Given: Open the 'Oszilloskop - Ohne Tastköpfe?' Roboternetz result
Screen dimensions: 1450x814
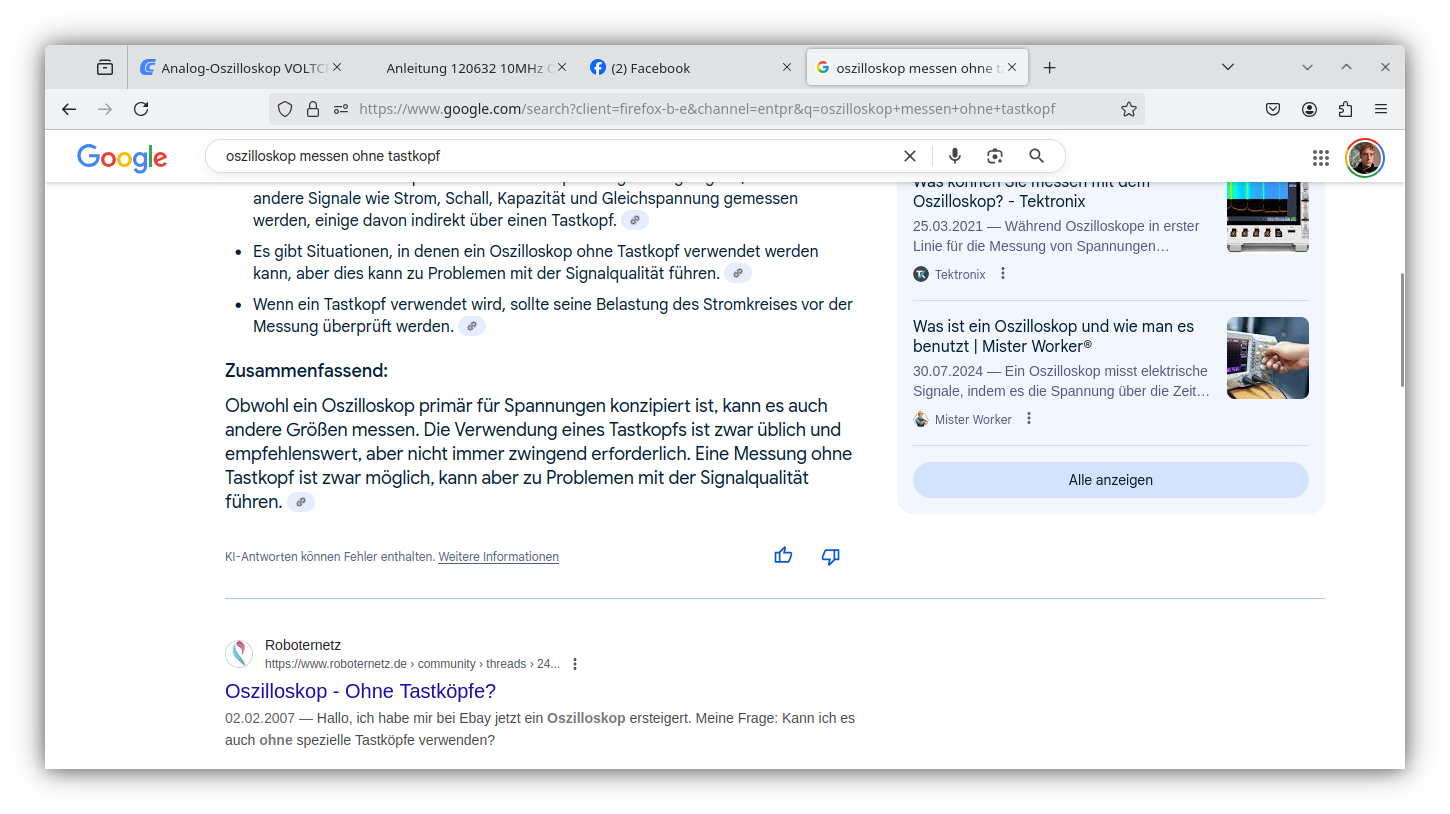Looking at the screenshot, I should (x=360, y=691).
